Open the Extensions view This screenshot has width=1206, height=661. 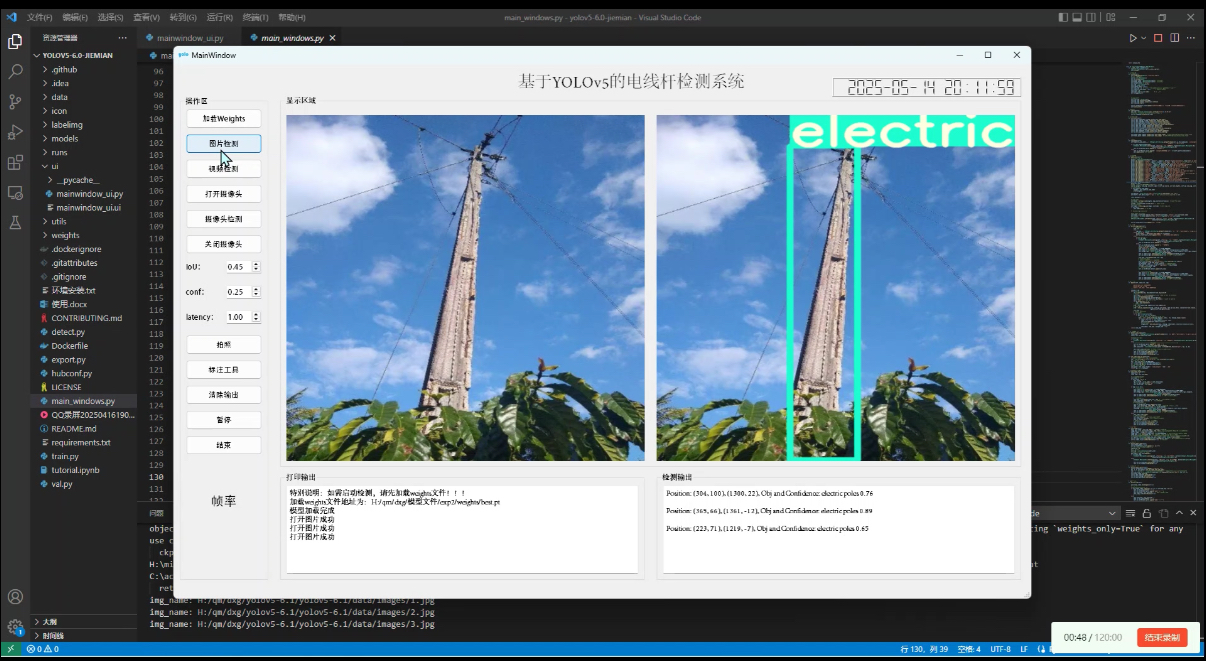pyautogui.click(x=15, y=162)
